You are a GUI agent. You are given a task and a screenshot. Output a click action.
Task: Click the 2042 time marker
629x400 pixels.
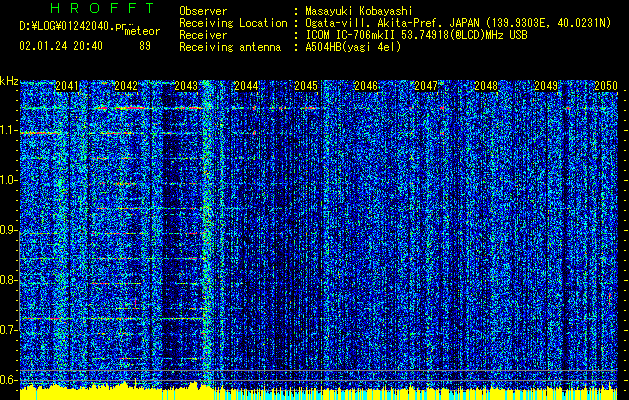point(126,86)
